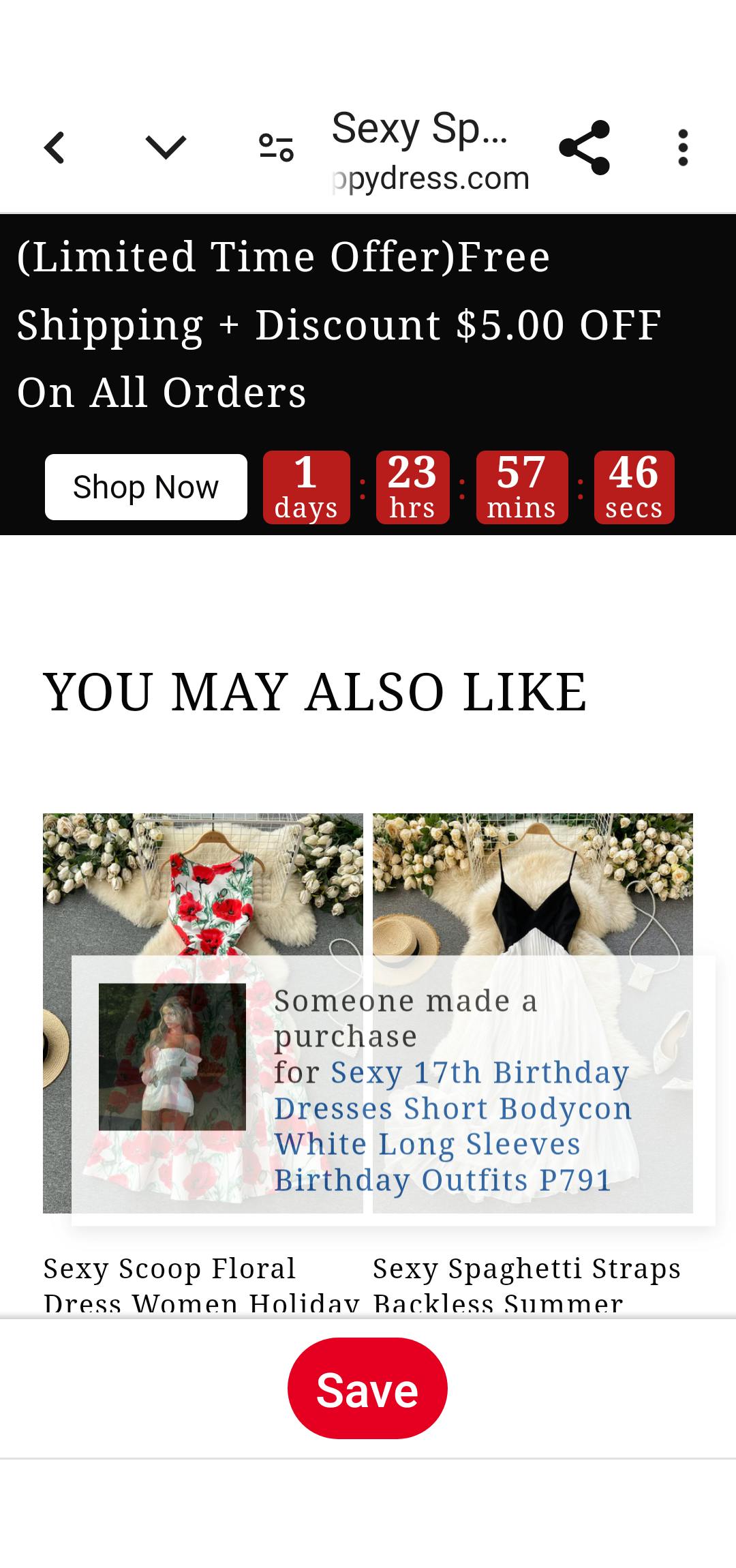Tap the secs countdown box

(x=634, y=487)
